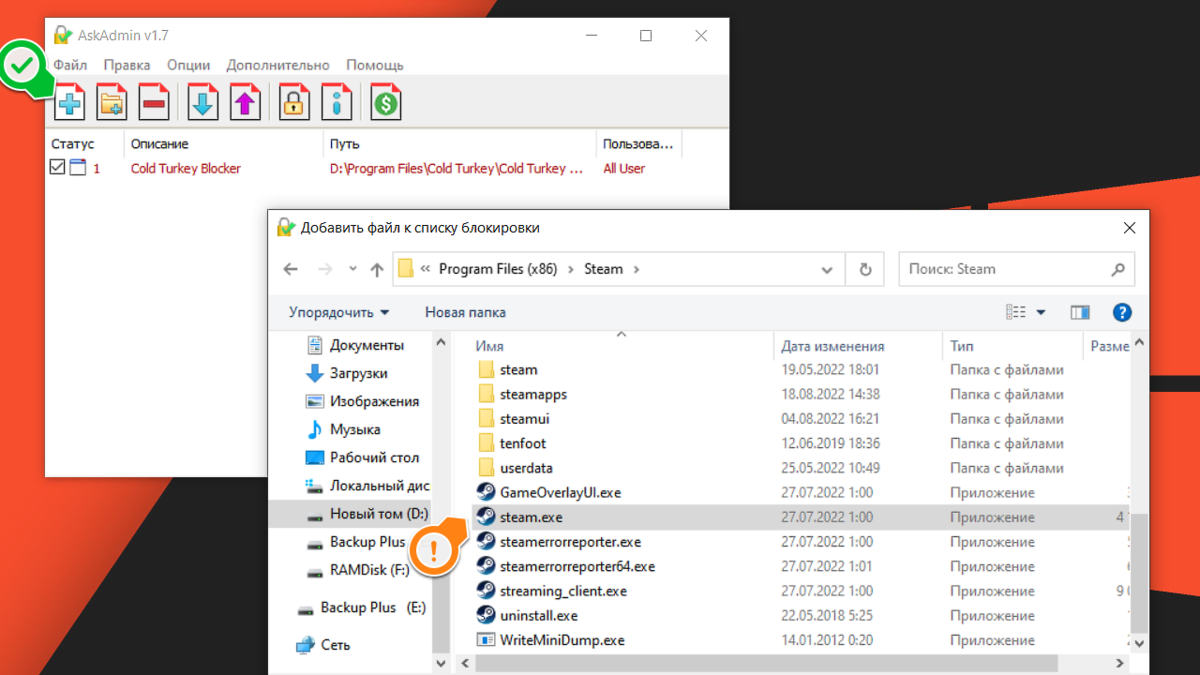Select Музыка in navigation pane
Viewport: 1200px width, 675px height.
coord(343,429)
